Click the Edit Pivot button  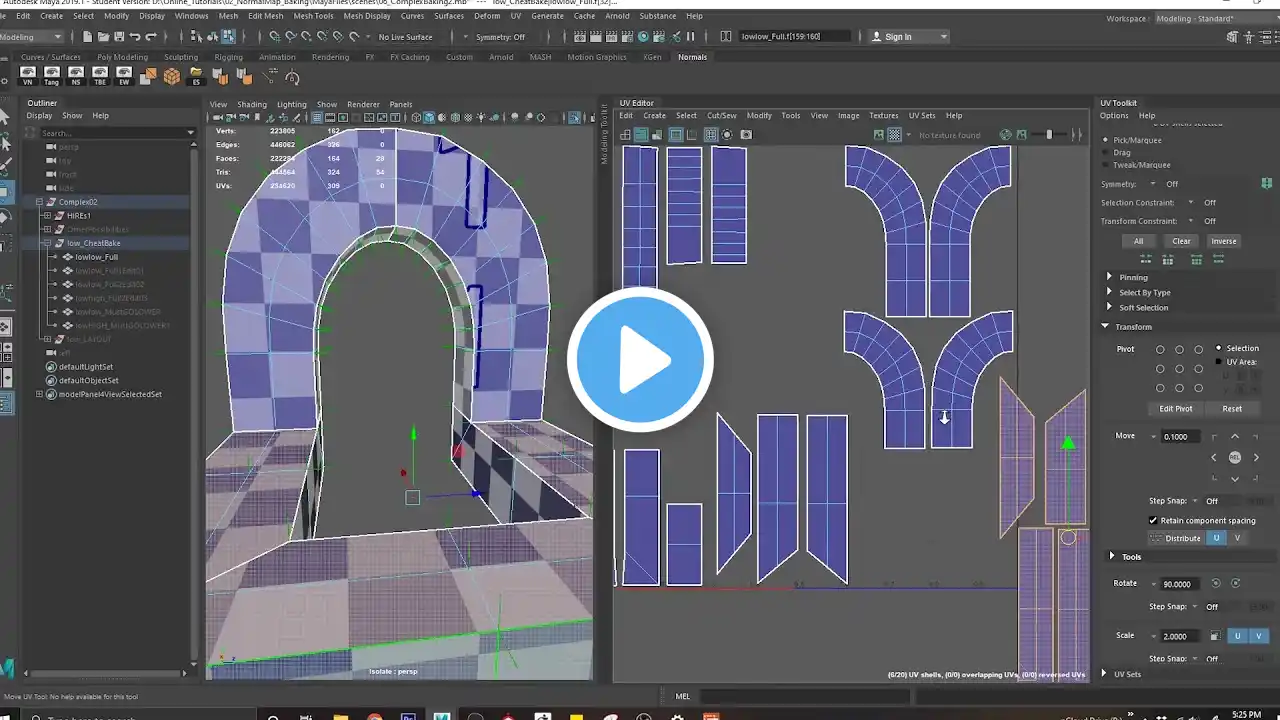point(1175,409)
